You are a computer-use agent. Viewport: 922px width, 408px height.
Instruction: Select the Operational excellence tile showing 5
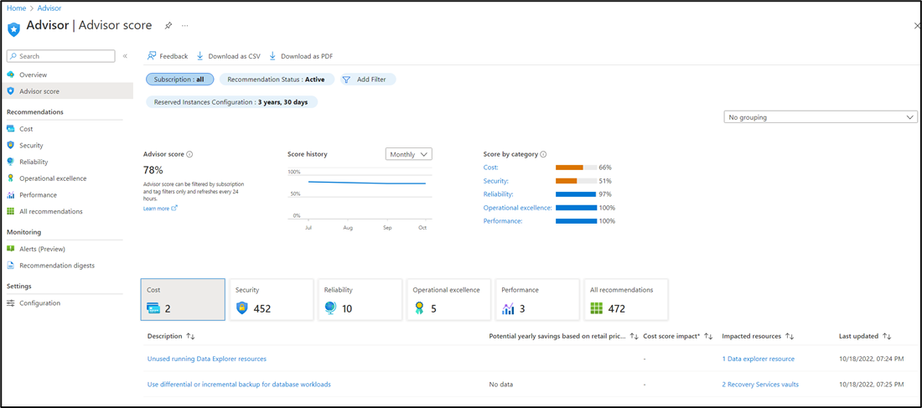coord(449,300)
